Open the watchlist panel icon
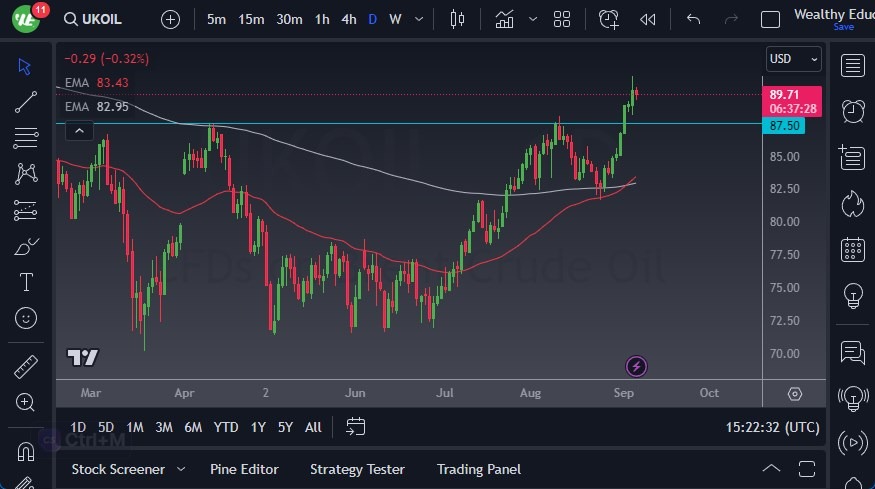This screenshot has height=489, width=875. point(853,66)
